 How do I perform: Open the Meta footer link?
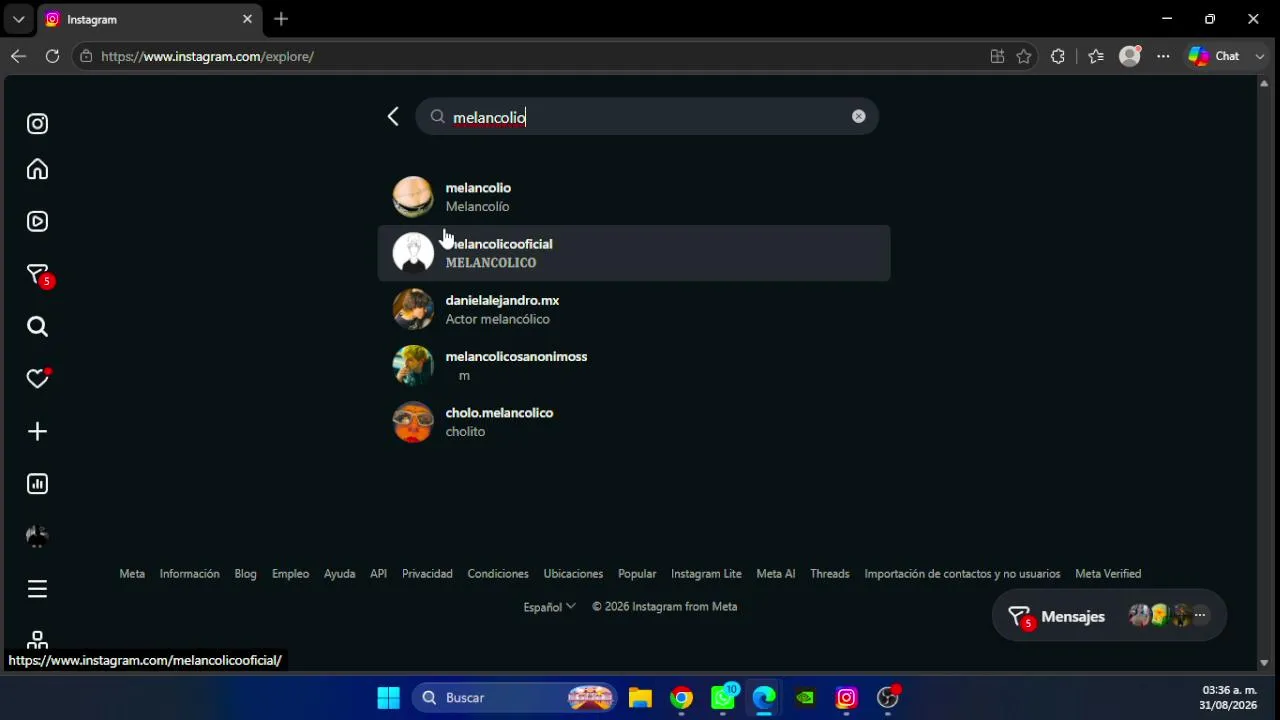132,574
